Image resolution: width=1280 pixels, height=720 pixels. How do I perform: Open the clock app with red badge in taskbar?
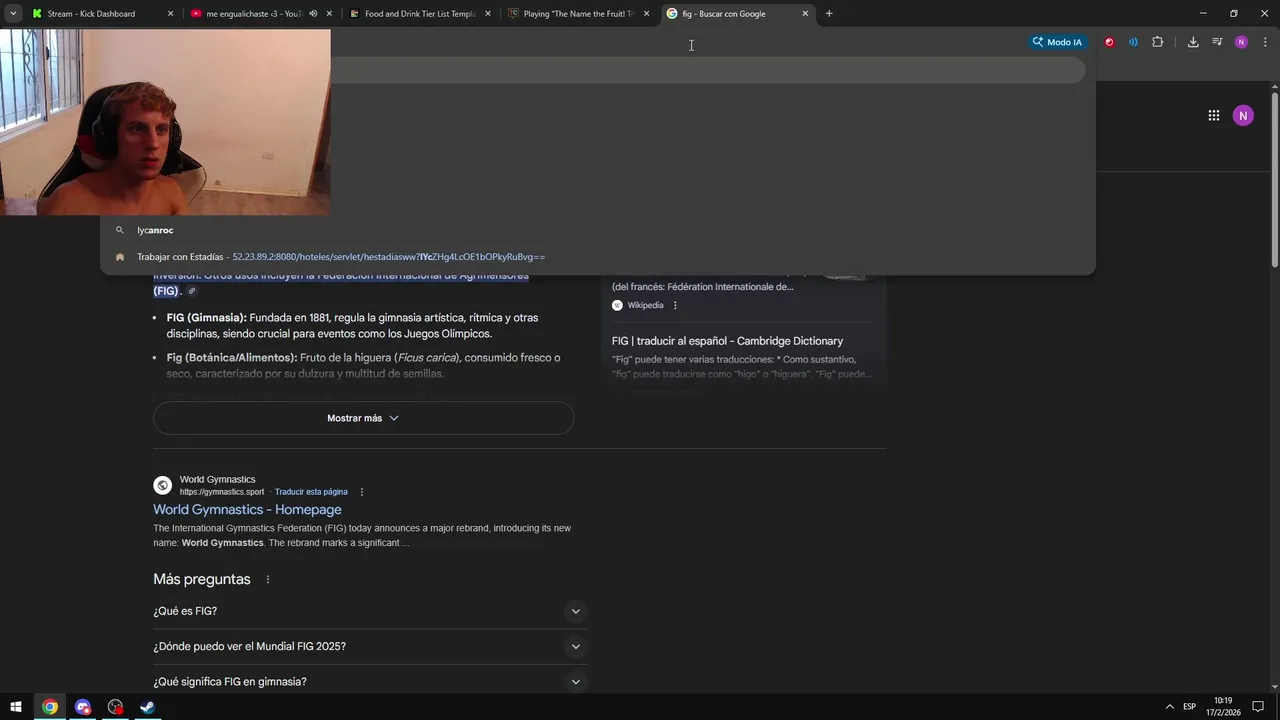(x=116, y=707)
